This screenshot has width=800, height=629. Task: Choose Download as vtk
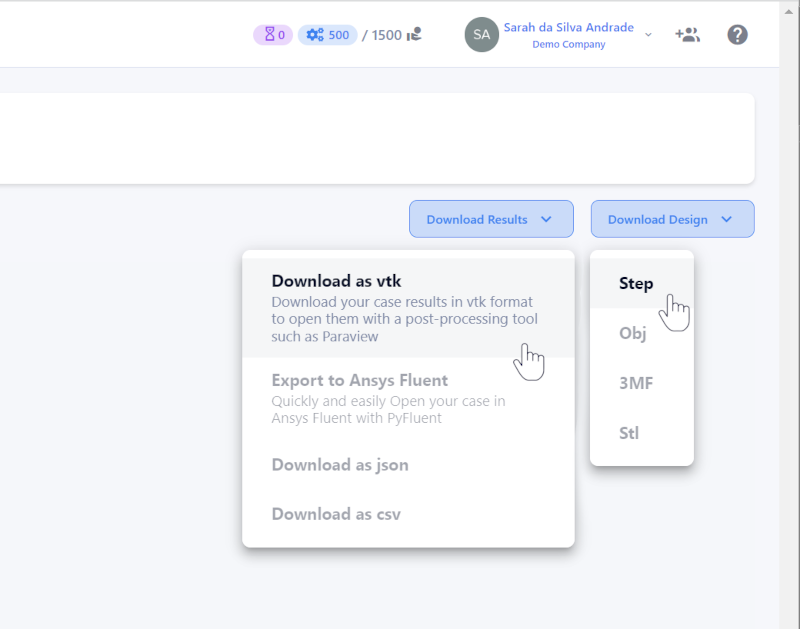coord(408,308)
